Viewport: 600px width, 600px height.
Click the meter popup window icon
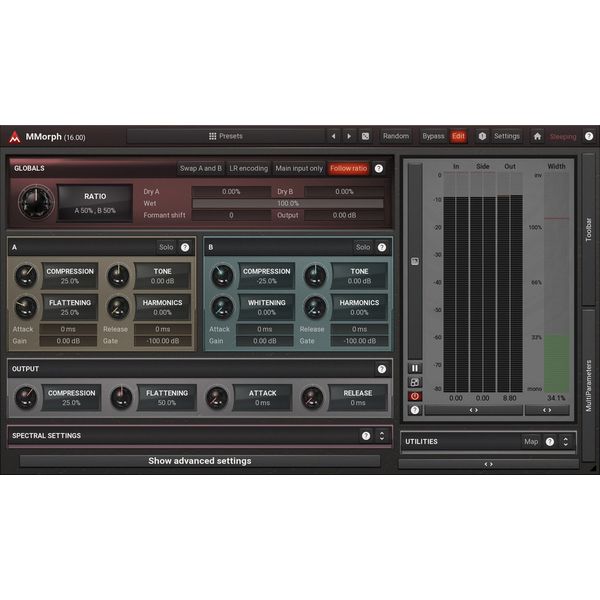pyautogui.click(x=415, y=382)
